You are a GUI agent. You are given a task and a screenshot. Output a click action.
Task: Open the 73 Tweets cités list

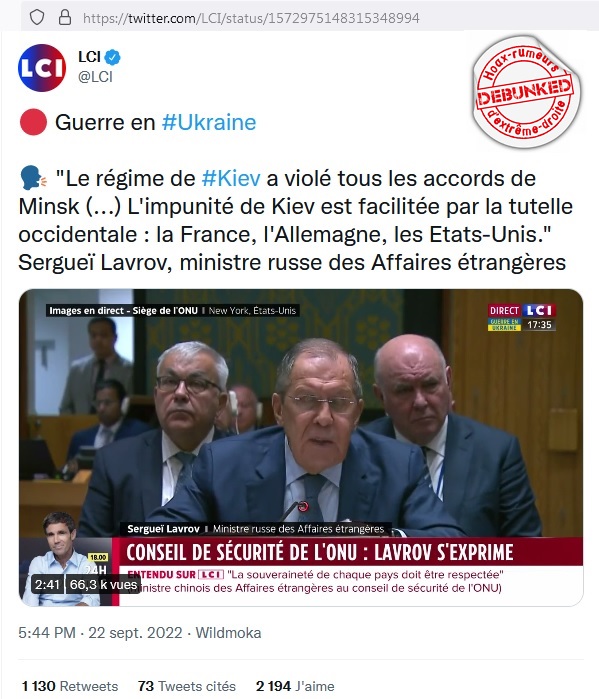coord(187,686)
